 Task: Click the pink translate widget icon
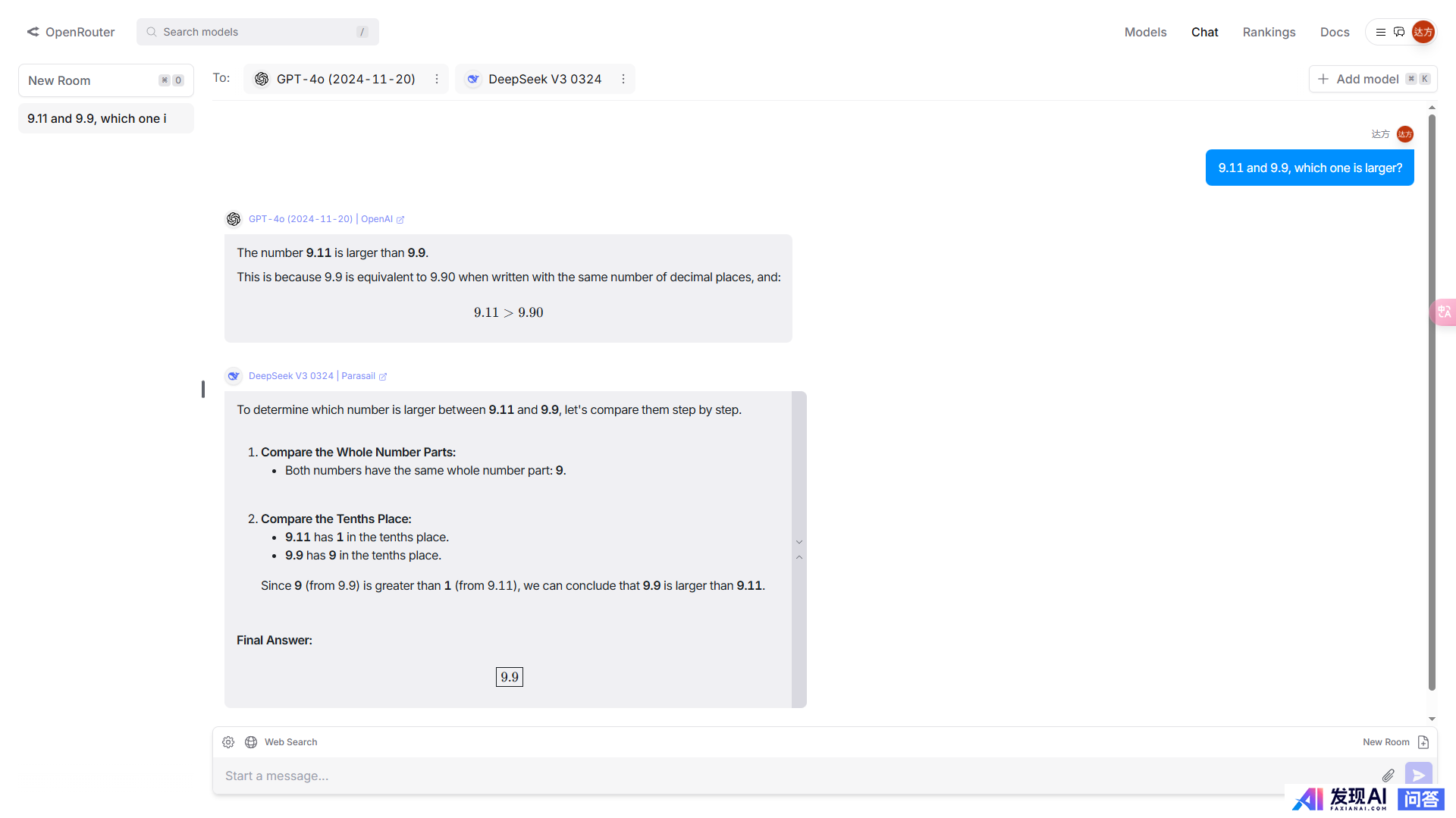[1444, 312]
